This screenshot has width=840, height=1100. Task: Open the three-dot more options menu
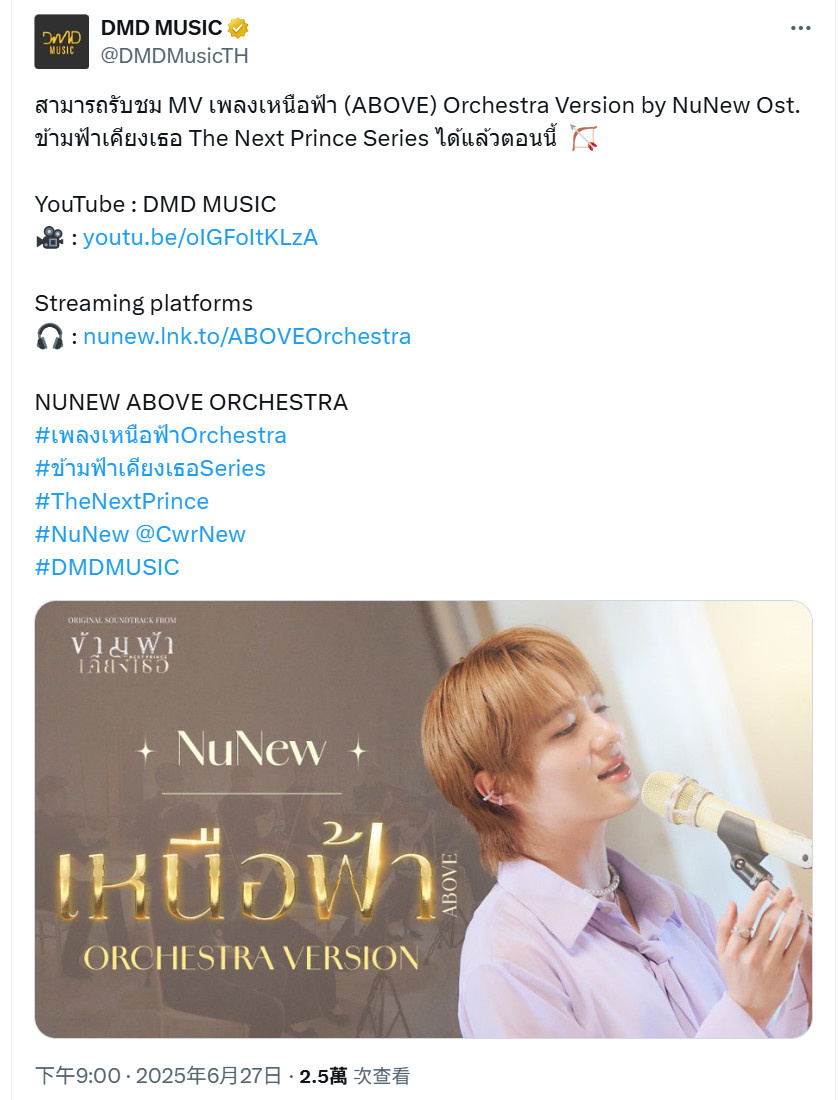click(800, 28)
